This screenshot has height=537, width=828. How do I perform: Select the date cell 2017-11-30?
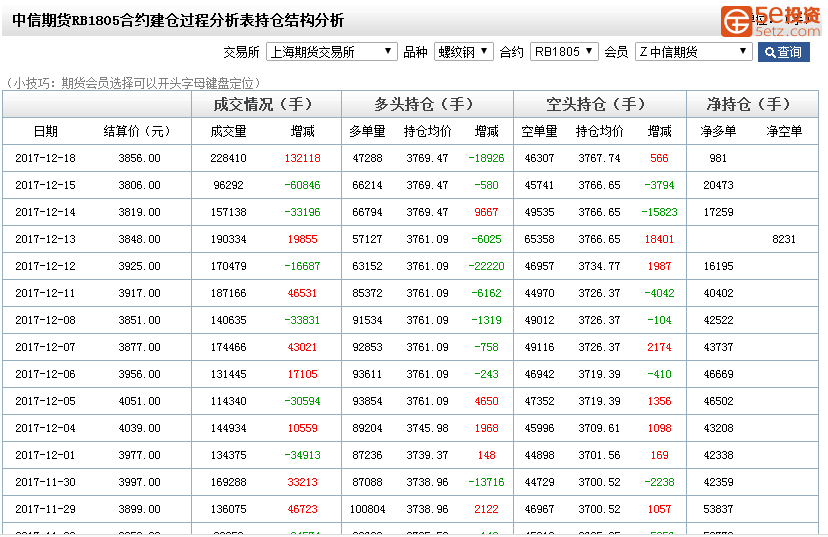click(45, 482)
